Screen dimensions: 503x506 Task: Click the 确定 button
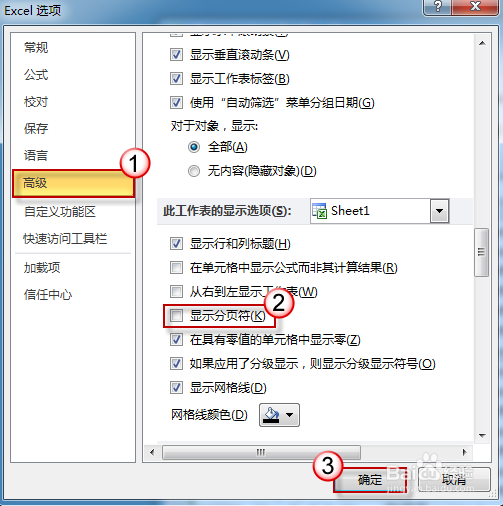click(370, 480)
